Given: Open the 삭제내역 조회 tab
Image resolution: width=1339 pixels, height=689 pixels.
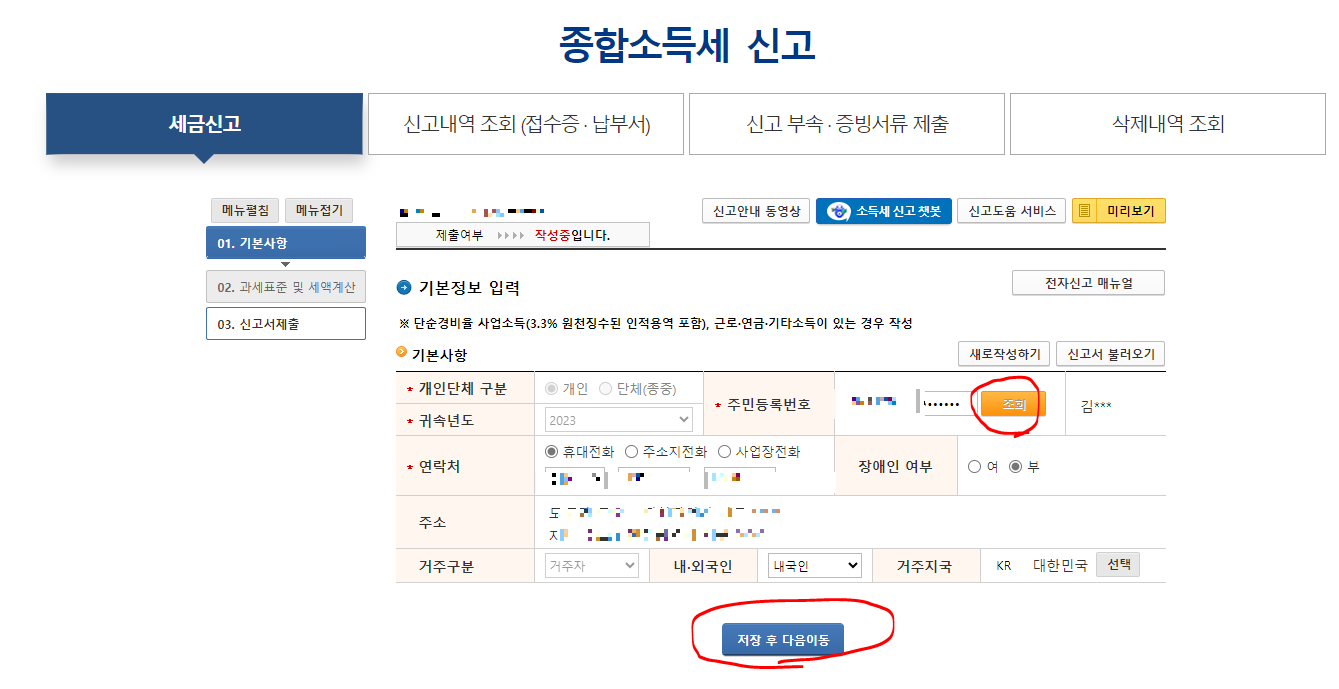Looking at the screenshot, I should 1166,123.
